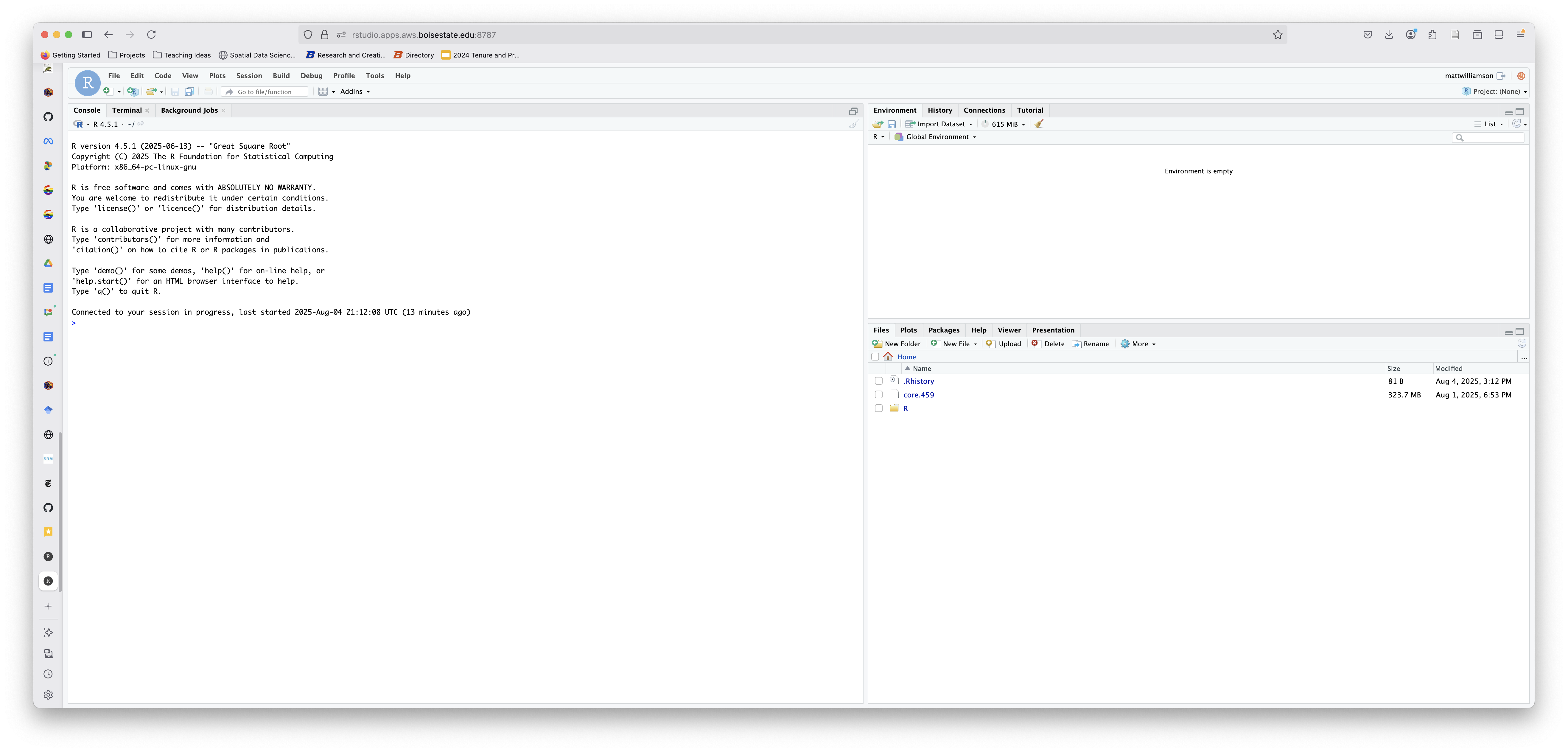Open the New York Times sidebar tab
This screenshot has width=1568, height=752.
click(48, 483)
